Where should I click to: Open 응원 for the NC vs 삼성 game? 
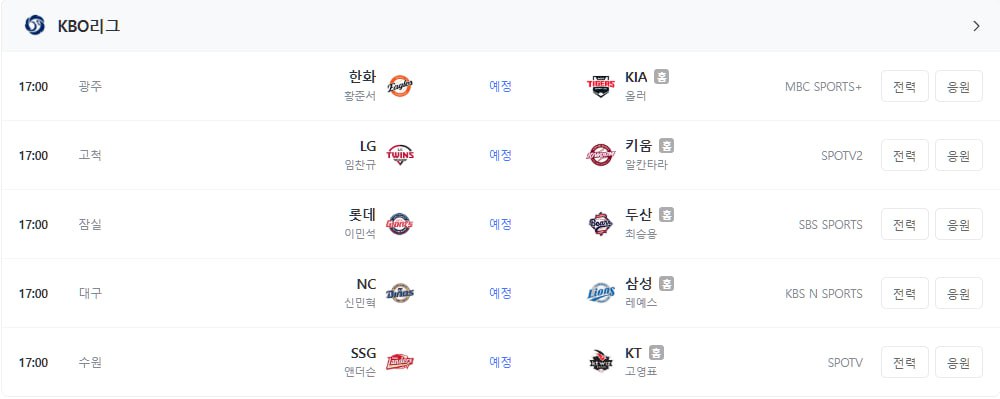pyautogui.click(x=959, y=293)
